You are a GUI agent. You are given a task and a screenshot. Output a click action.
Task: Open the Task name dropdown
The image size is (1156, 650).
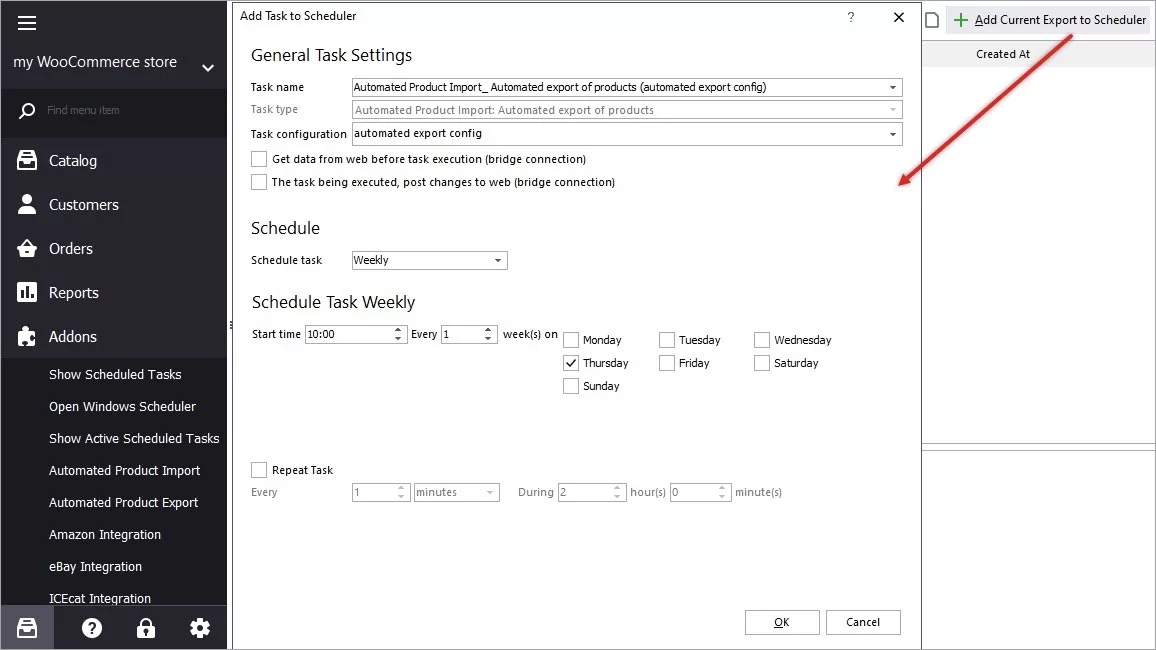click(x=893, y=87)
